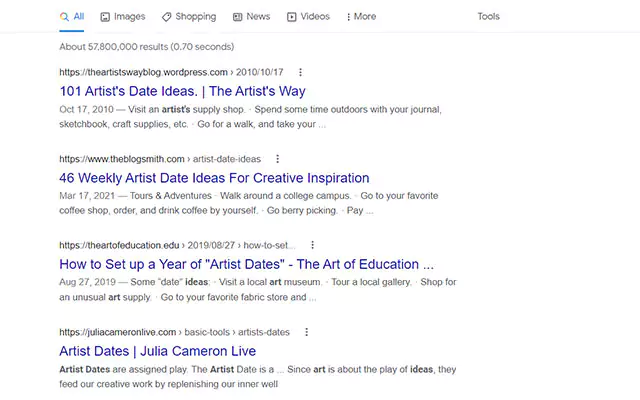Switch to the Videos tab
This screenshot has width=640, height=400.
pyautogui.click(x=315, y=17)
